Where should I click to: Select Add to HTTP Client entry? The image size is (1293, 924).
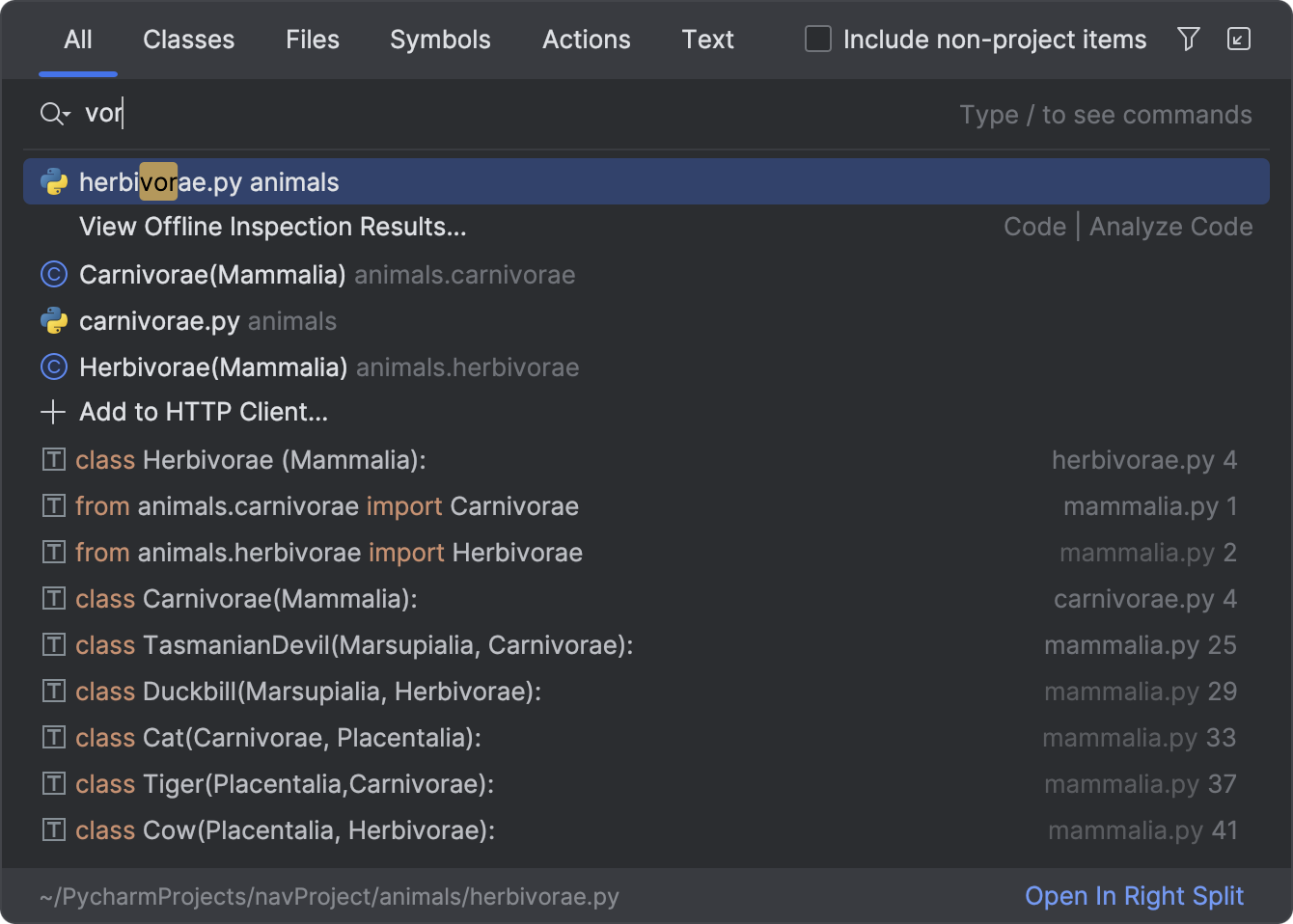(204, 412)
